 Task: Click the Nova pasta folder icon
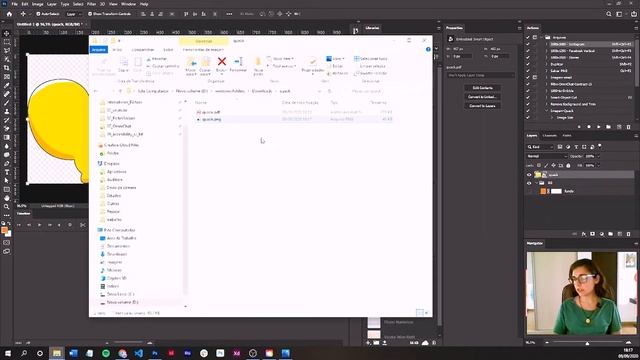point(258,62)
